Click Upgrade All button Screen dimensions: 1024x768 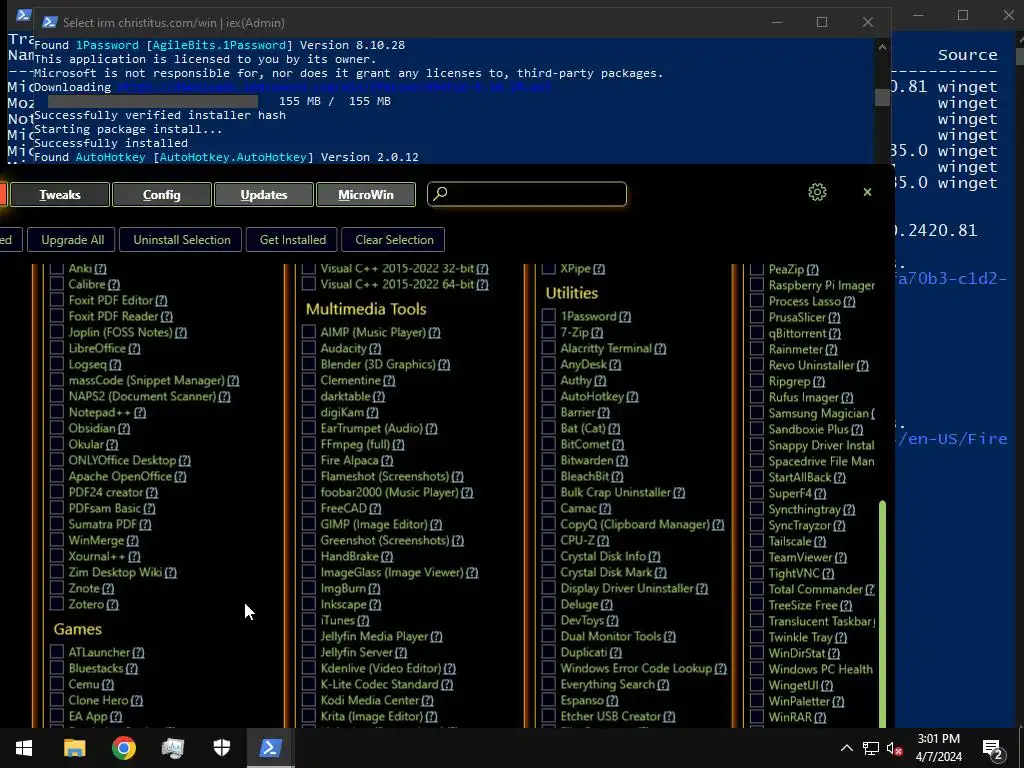click(72, 240)
